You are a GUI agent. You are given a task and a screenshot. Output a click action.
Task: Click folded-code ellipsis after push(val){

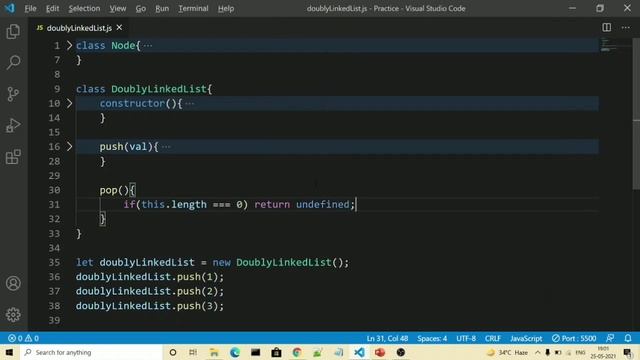(x=166, y=147)
